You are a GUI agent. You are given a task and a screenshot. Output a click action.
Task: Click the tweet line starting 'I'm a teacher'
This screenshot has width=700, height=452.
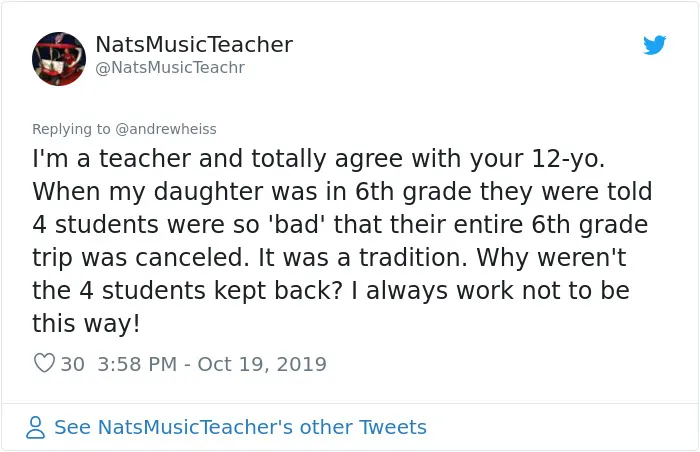(319, 159)
